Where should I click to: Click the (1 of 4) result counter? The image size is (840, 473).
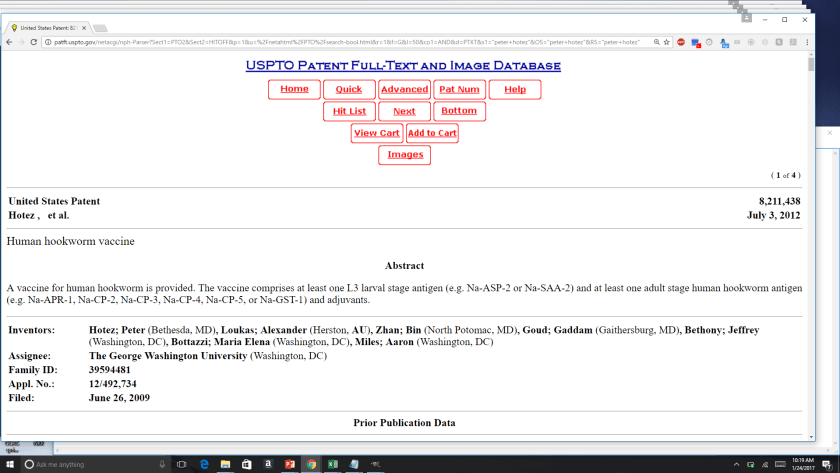click(x=786, y=175)
